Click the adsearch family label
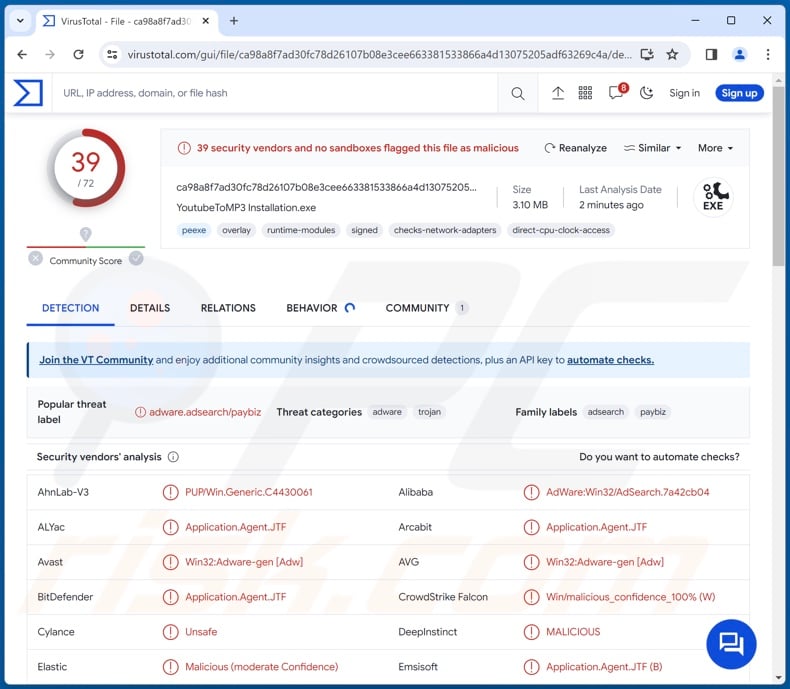The image size is (790, 689). point(606,412)
